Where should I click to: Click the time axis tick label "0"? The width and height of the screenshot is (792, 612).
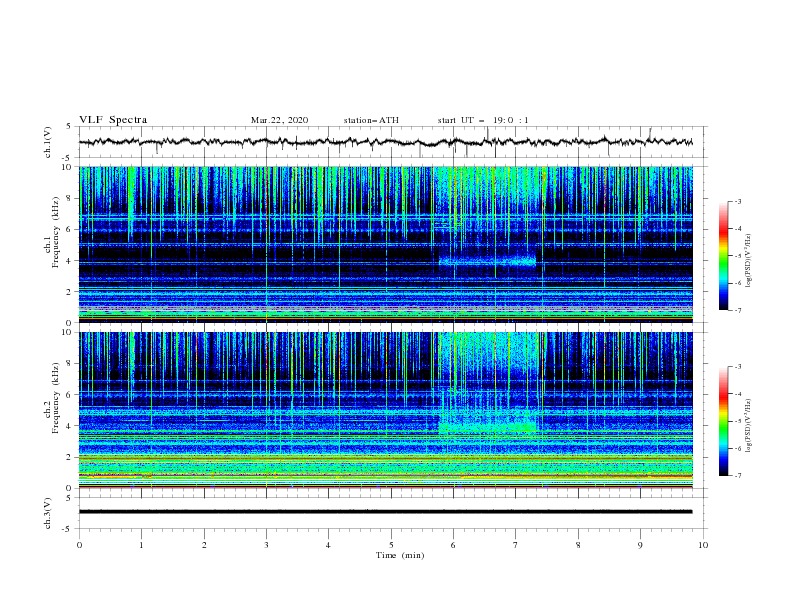click(x=79, y=545)
